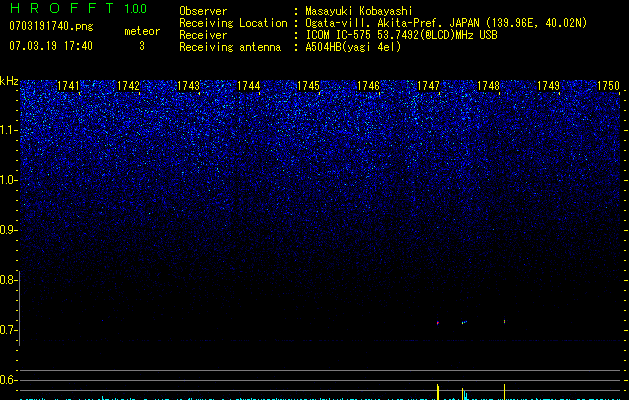
Task: Click the meteor echo just after 1748
Action: click(504, 321)
